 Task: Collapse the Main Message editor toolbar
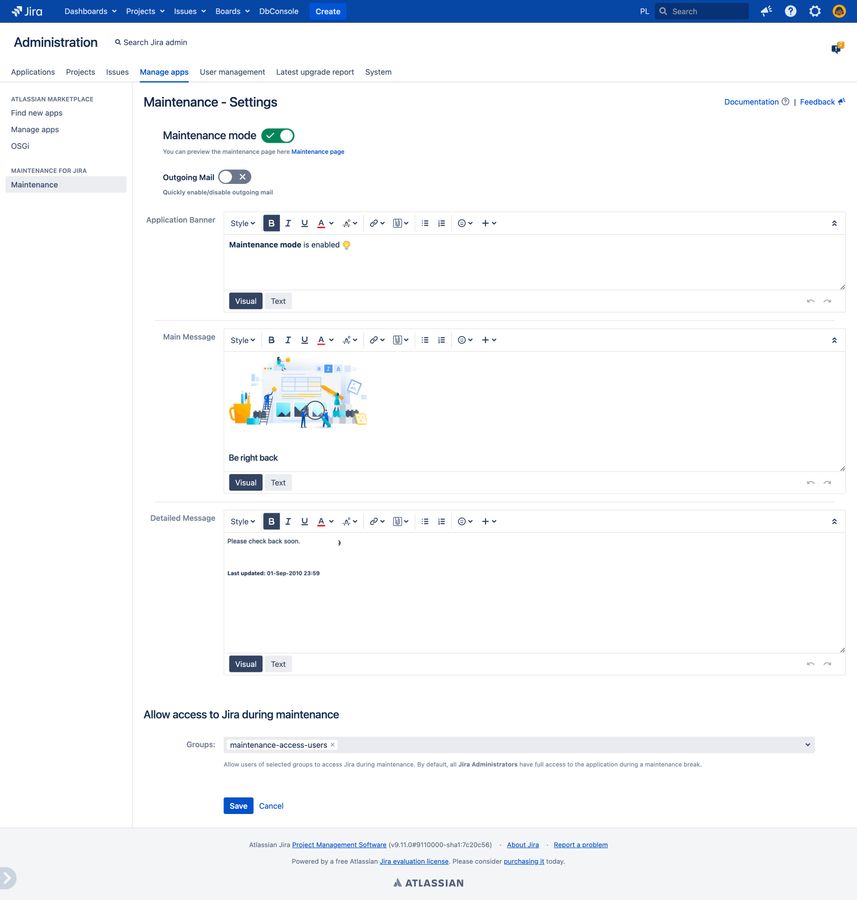834,340
